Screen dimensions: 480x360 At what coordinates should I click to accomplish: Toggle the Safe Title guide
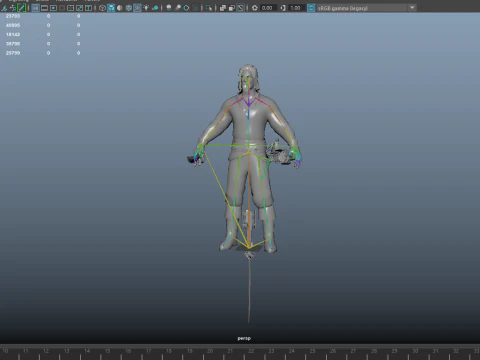88,8
